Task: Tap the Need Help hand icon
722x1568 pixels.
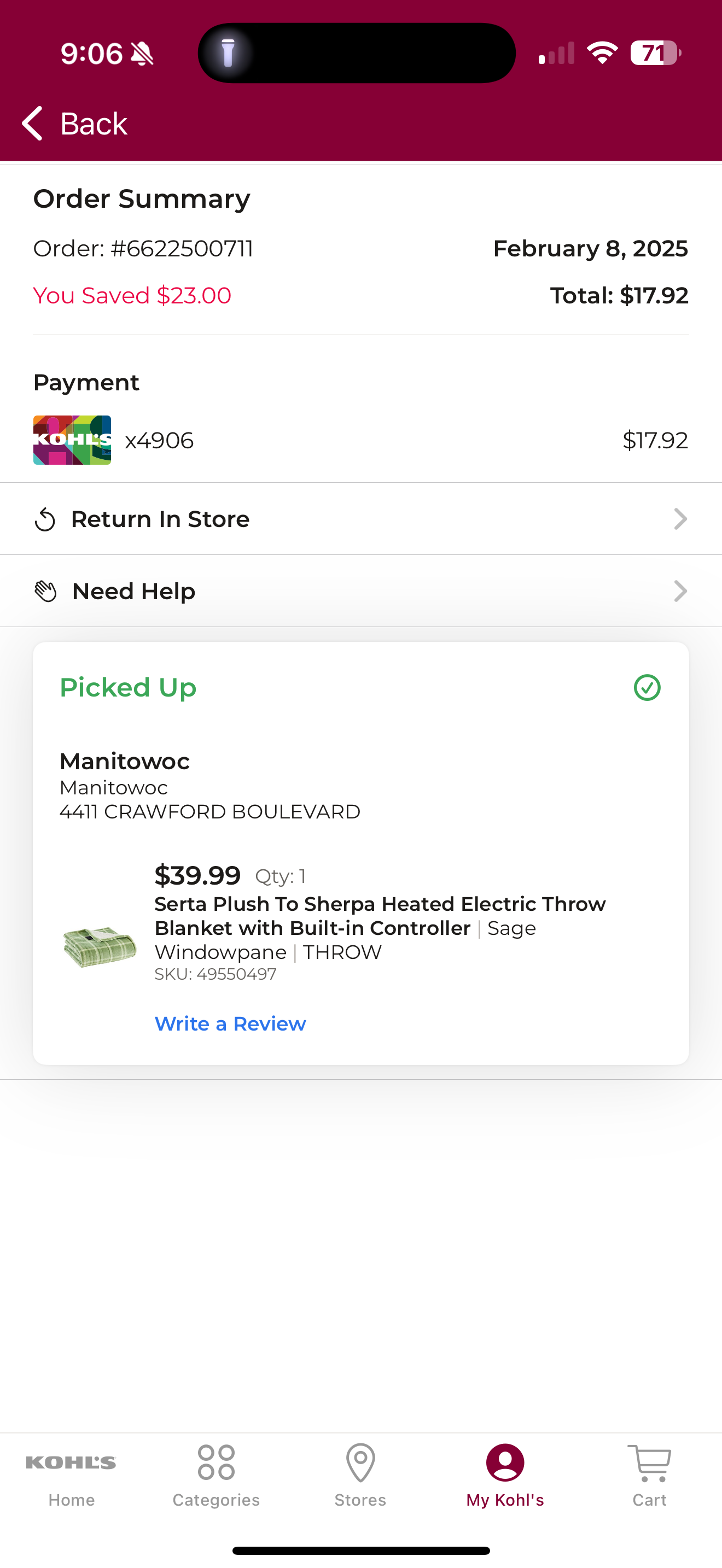Action: coord(45,591)
